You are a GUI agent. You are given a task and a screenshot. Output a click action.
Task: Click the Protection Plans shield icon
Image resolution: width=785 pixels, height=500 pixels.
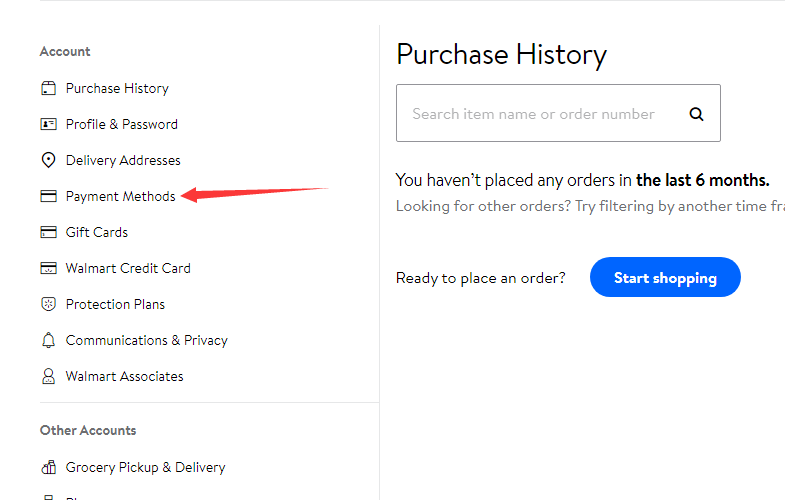pyautogui.click(x=48, y=304)
